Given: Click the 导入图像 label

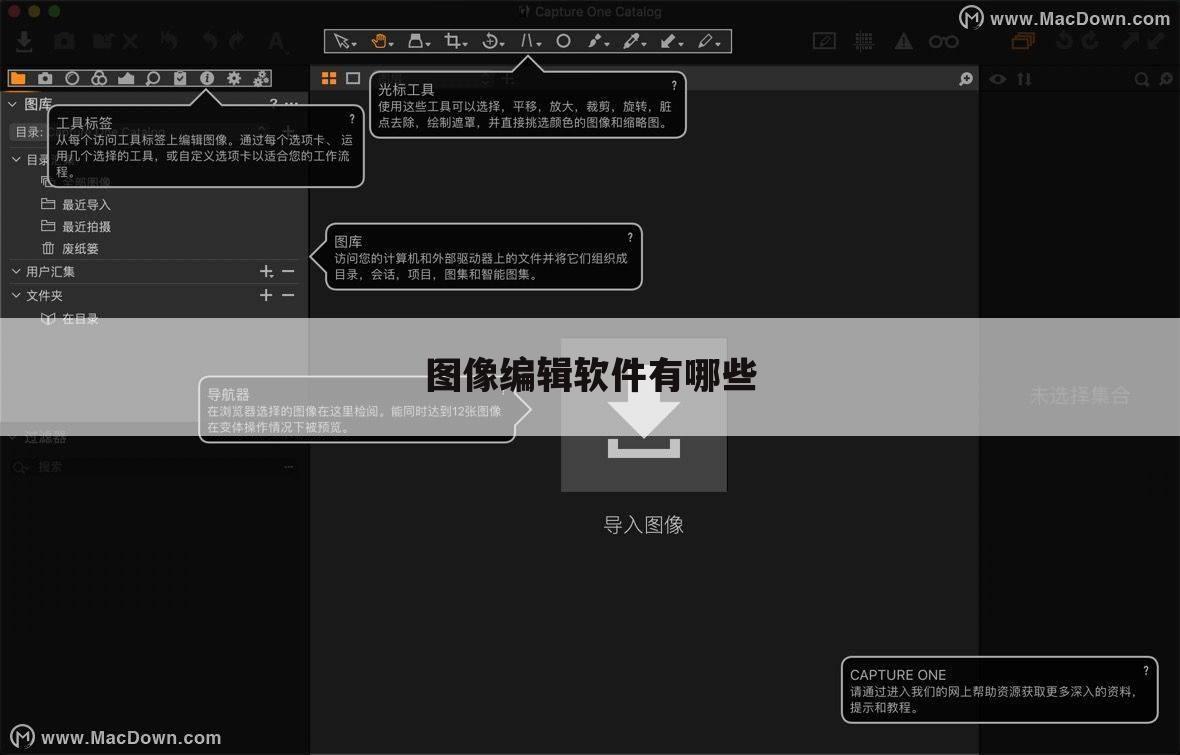Looking at the screenshot, I should (643, 525).
